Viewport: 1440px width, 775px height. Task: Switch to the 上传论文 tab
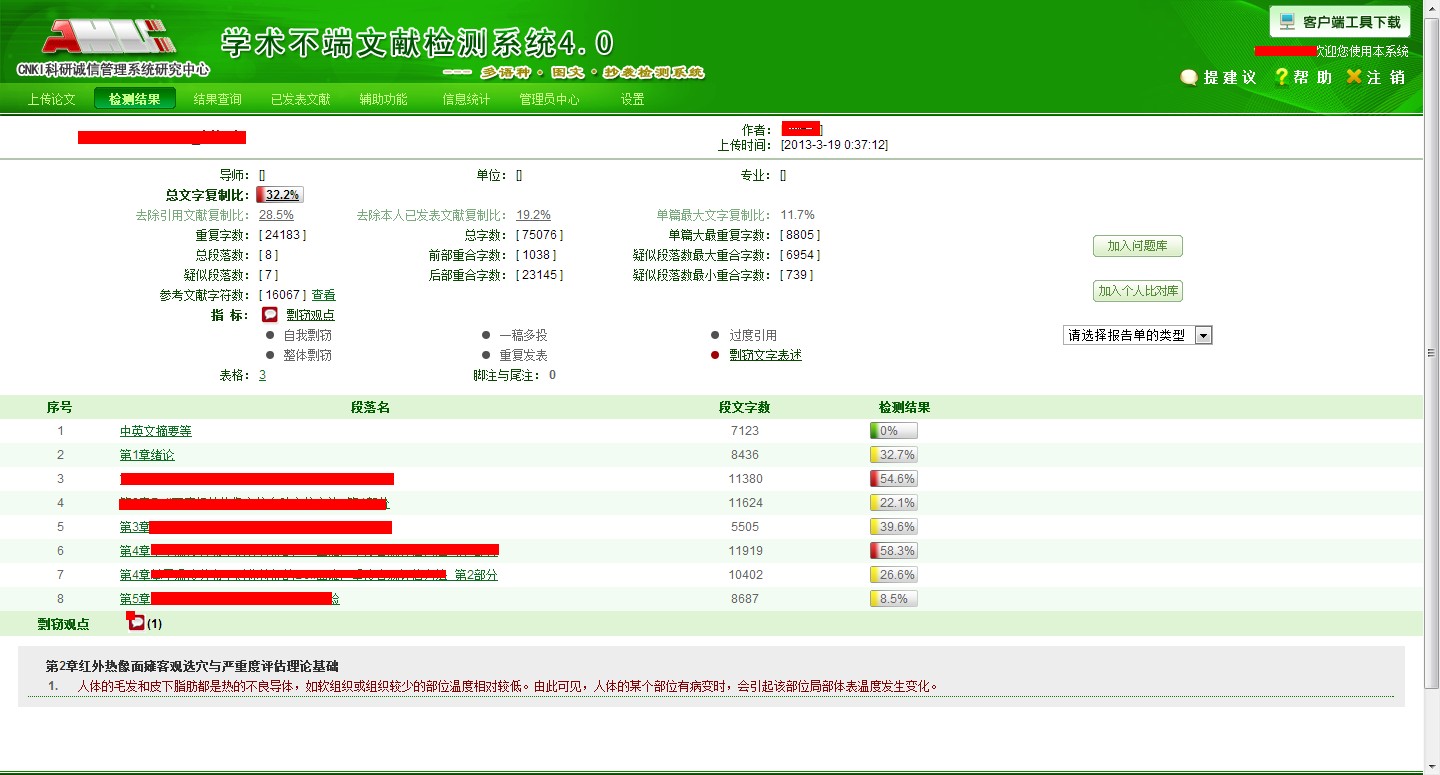click(x=52, y=99)
